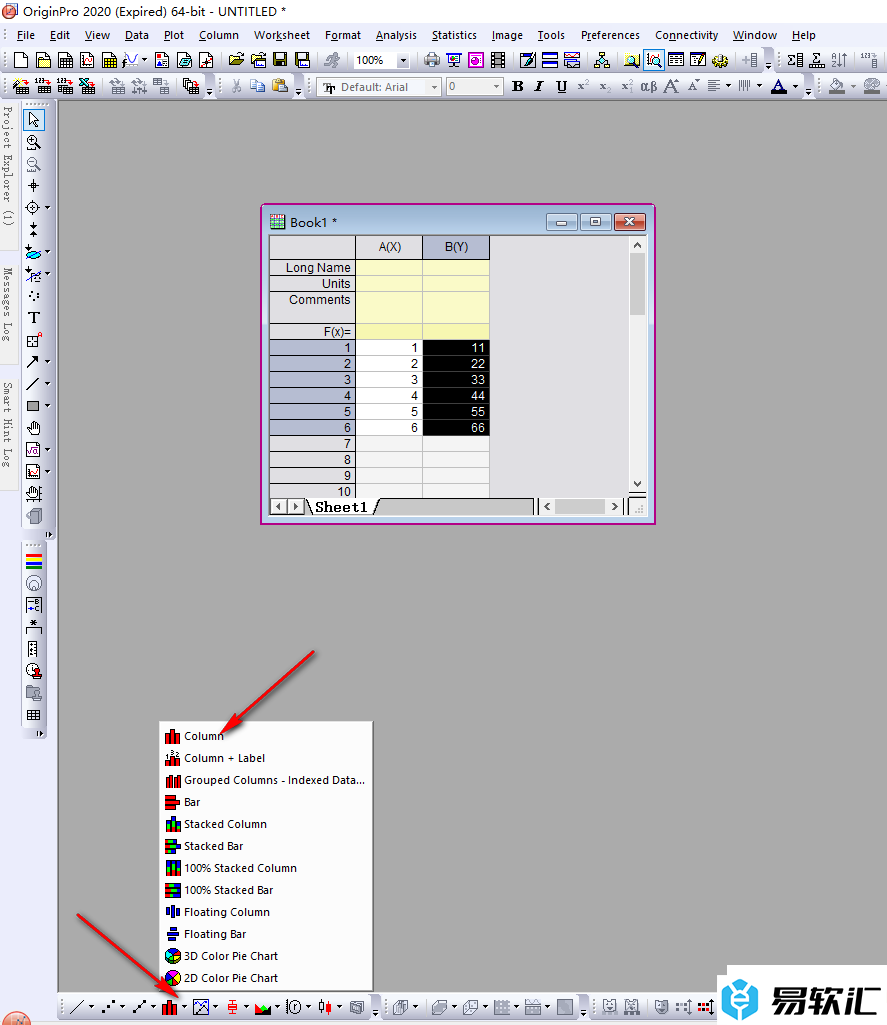The width and height of the screenshot is (887, 1025).
Task: Click cell containing 44 in column B
Action: click(456, 395)
